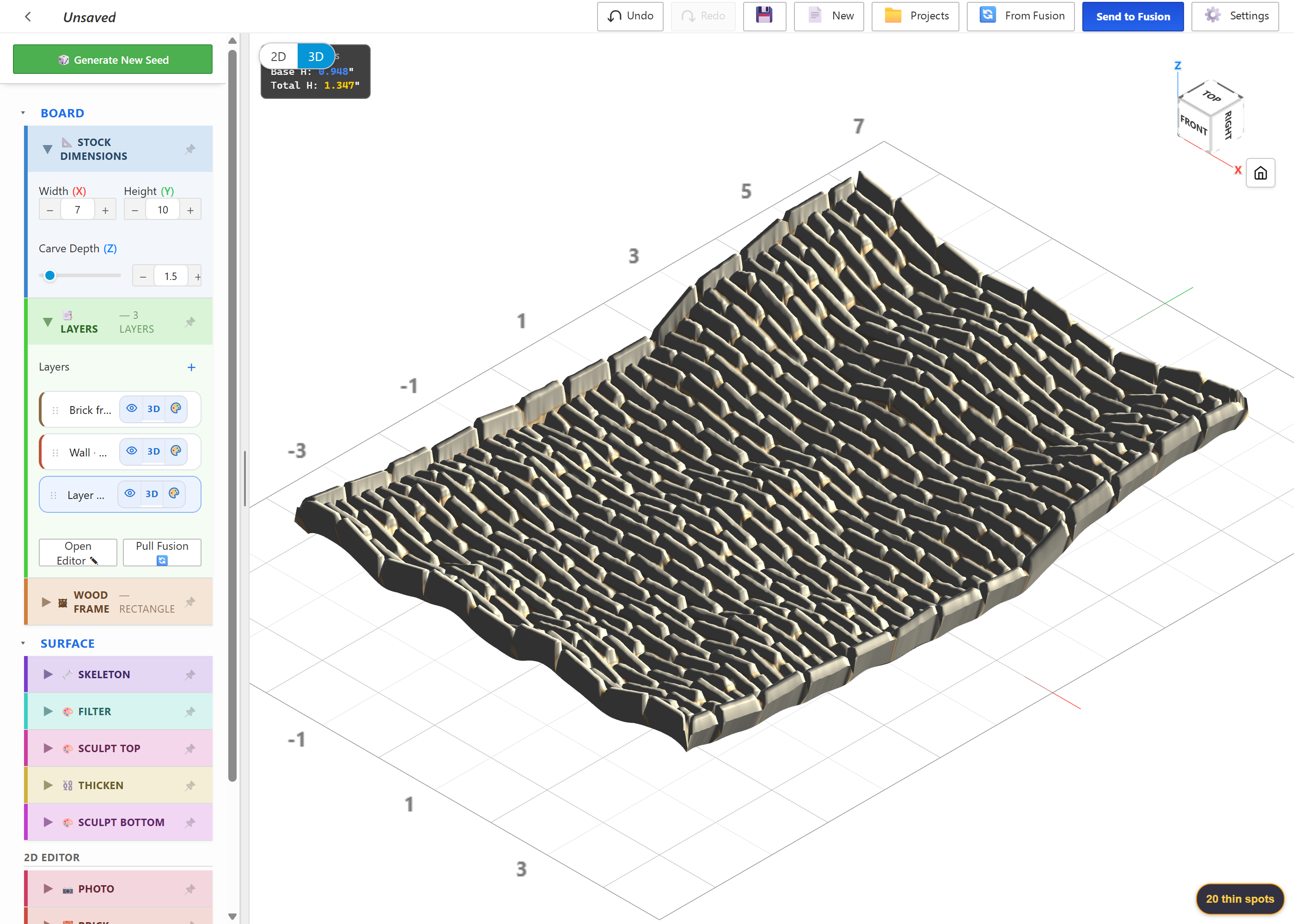
Task: Pin the Filter section
Action: pyautogui.click(x=190, y=712)
